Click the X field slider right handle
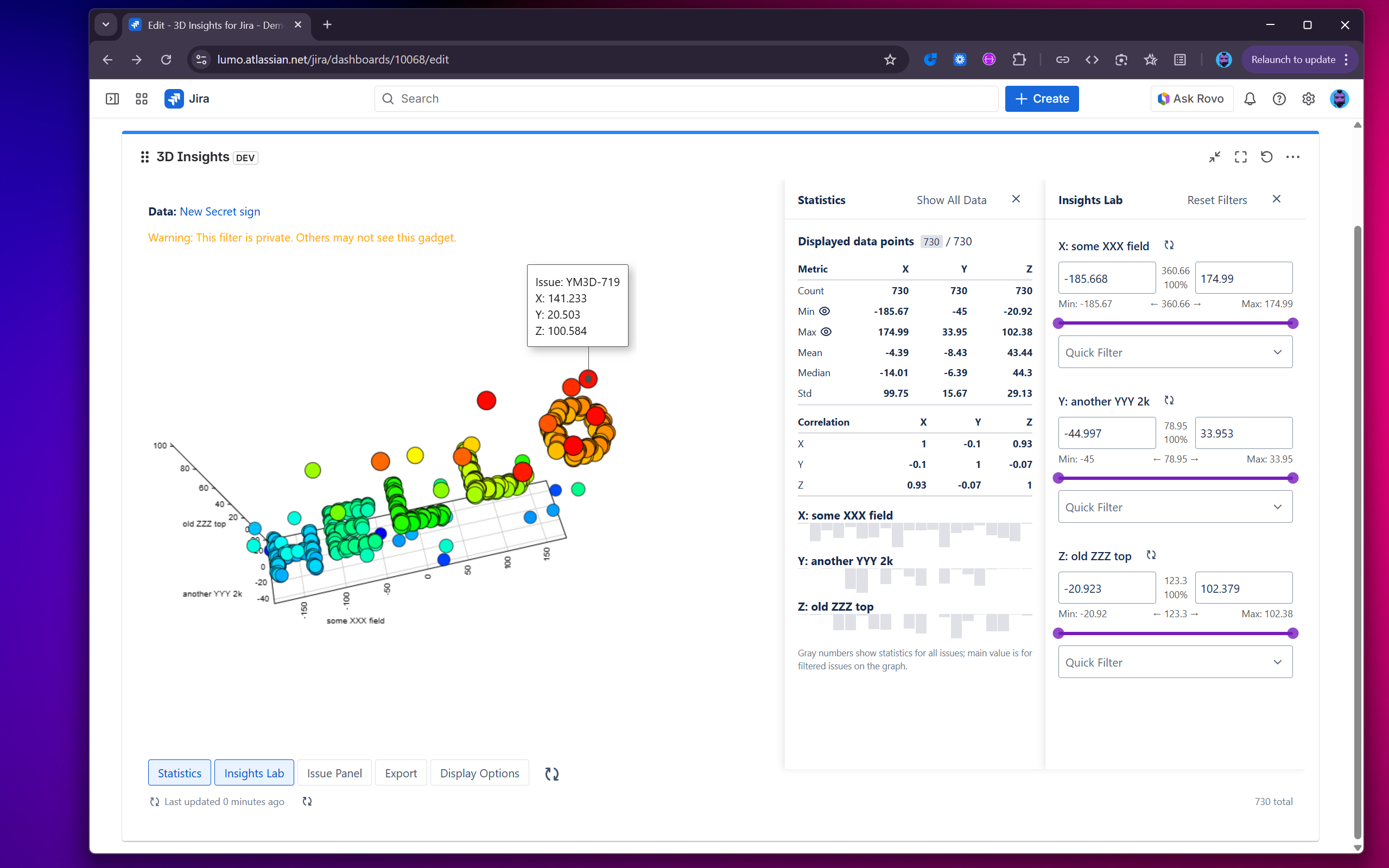1389x868 pixels. [1292, 323]
